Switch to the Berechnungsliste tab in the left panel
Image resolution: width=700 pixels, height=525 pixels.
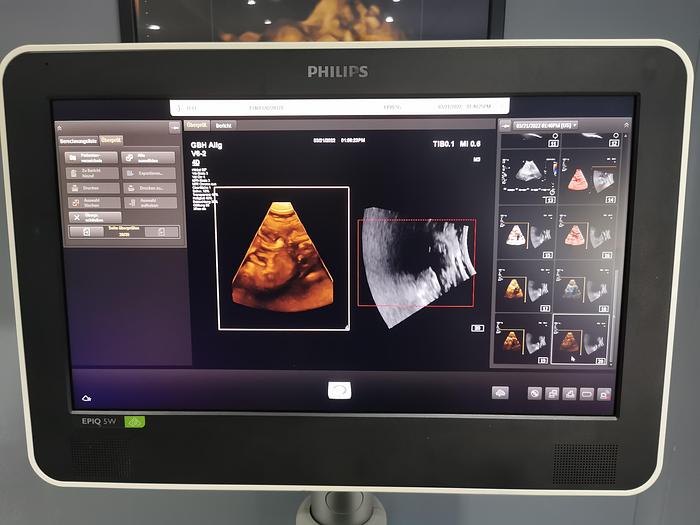click(79, 141)
